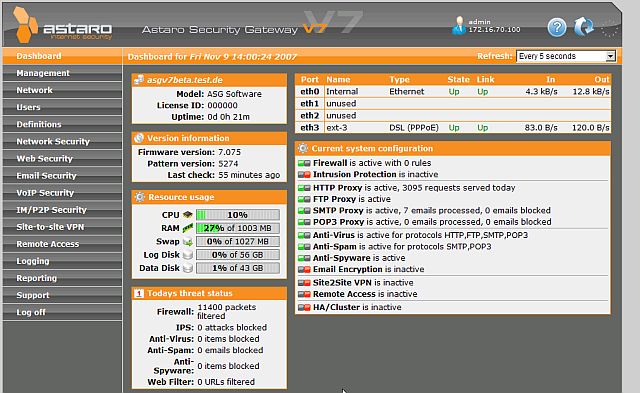
Task: Click the 11400 packets filtered value
Action: click(x=227, y=311)
